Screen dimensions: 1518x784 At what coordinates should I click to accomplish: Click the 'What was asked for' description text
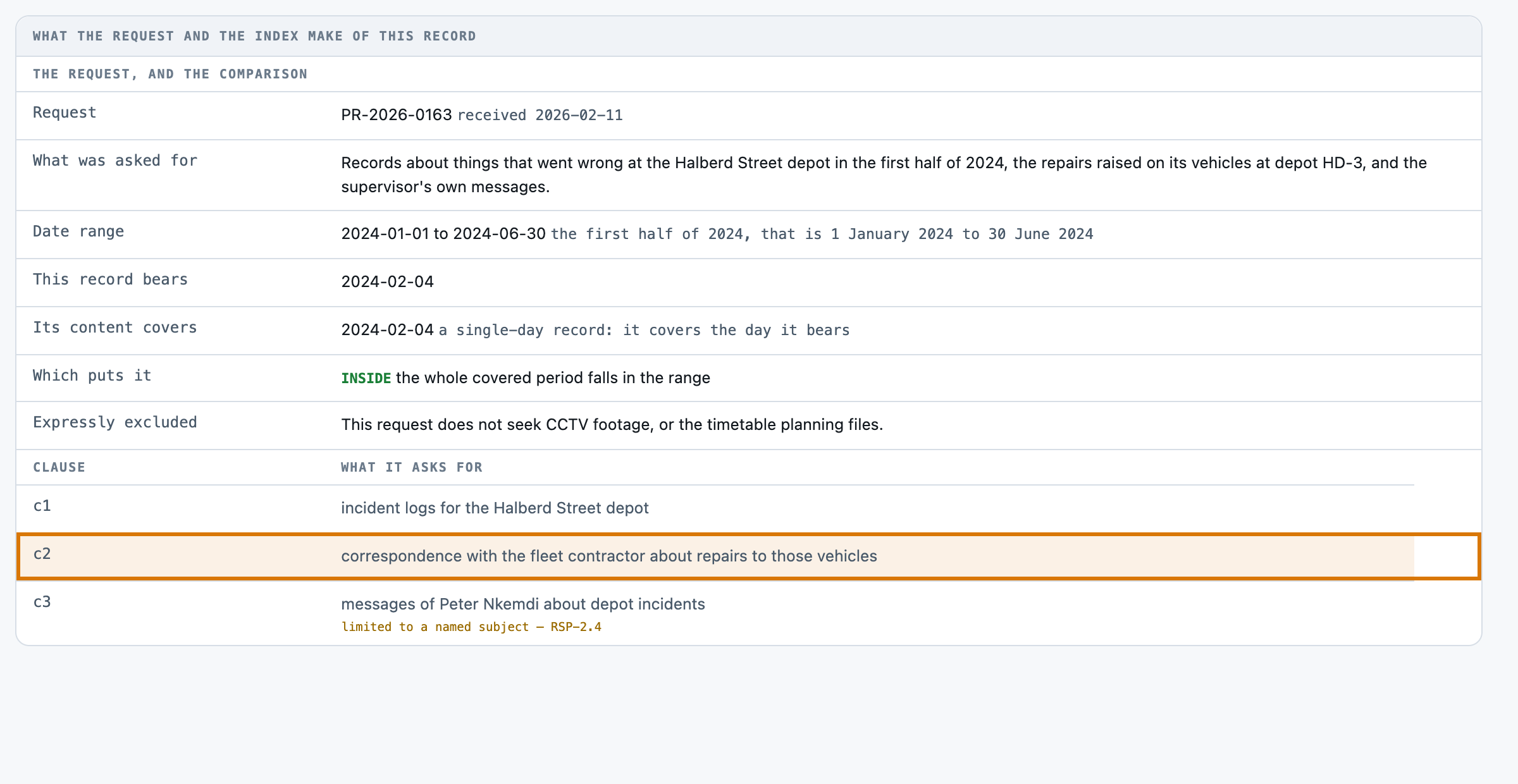click(884, 175)
